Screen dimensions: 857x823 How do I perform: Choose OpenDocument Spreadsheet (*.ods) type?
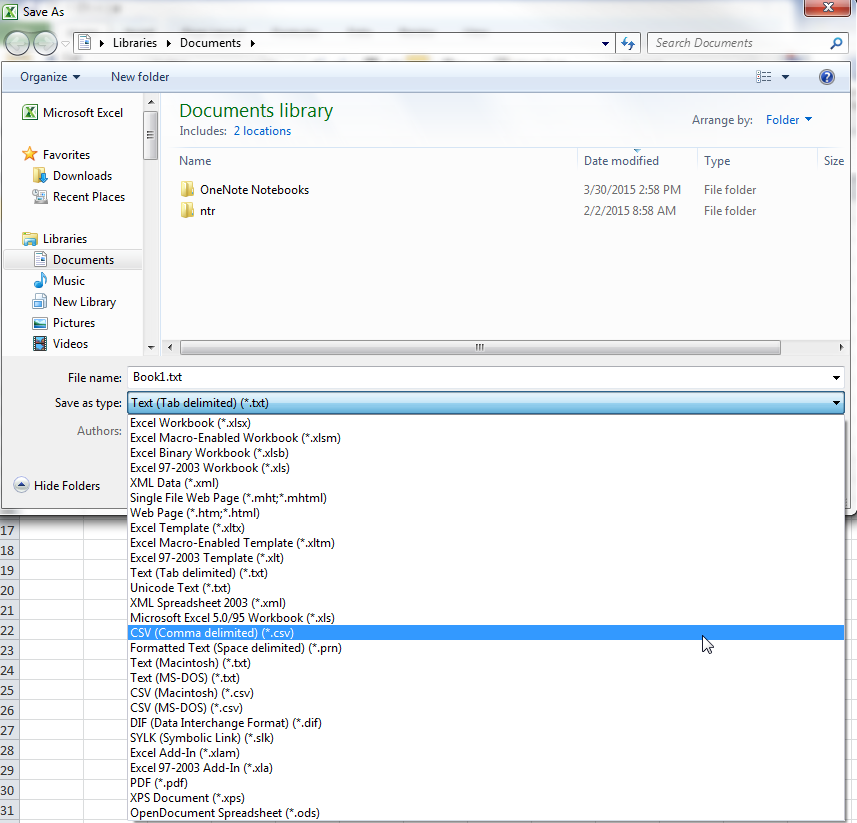click(486, 813)
